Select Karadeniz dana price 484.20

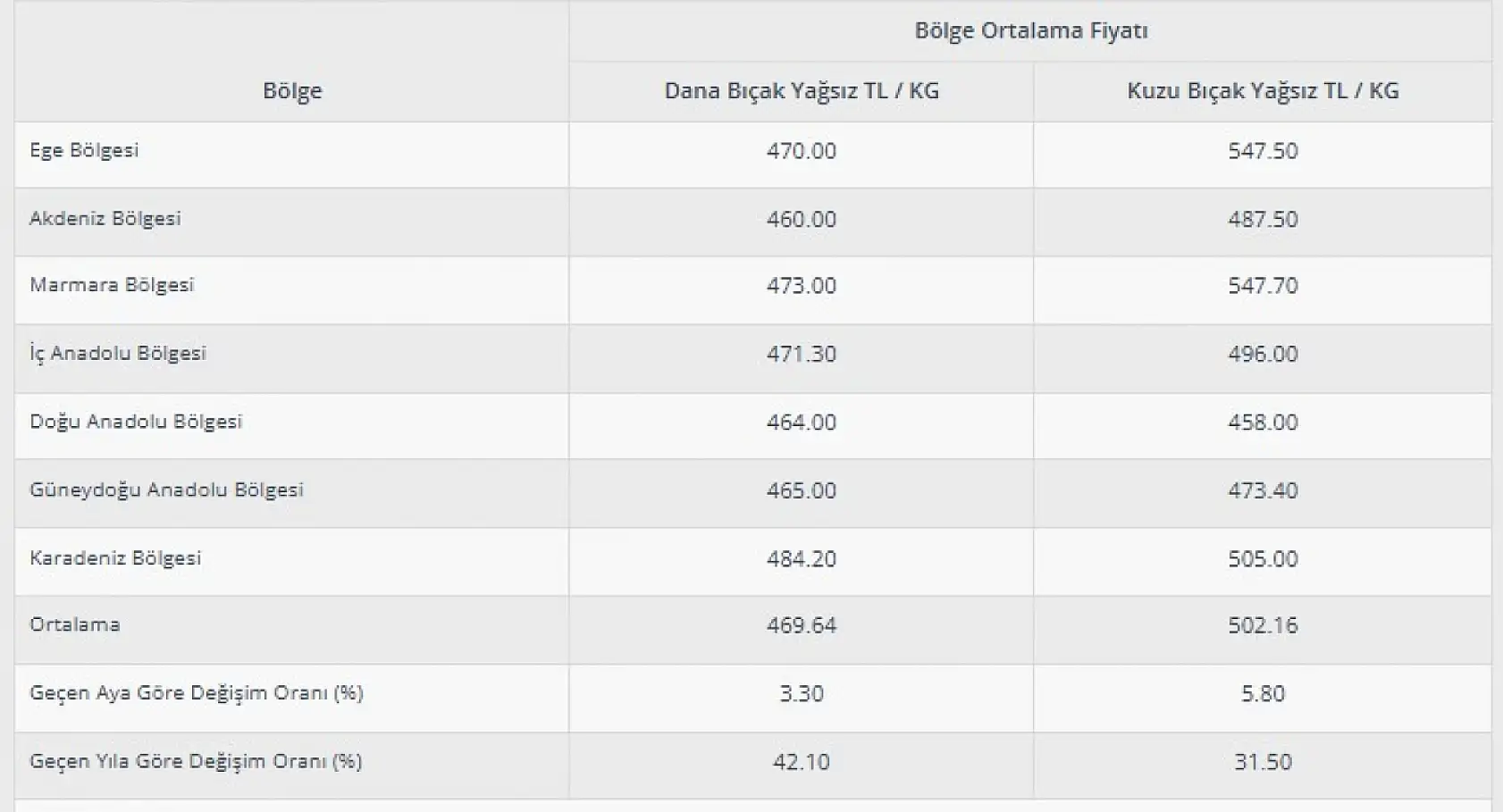point(802,559)
